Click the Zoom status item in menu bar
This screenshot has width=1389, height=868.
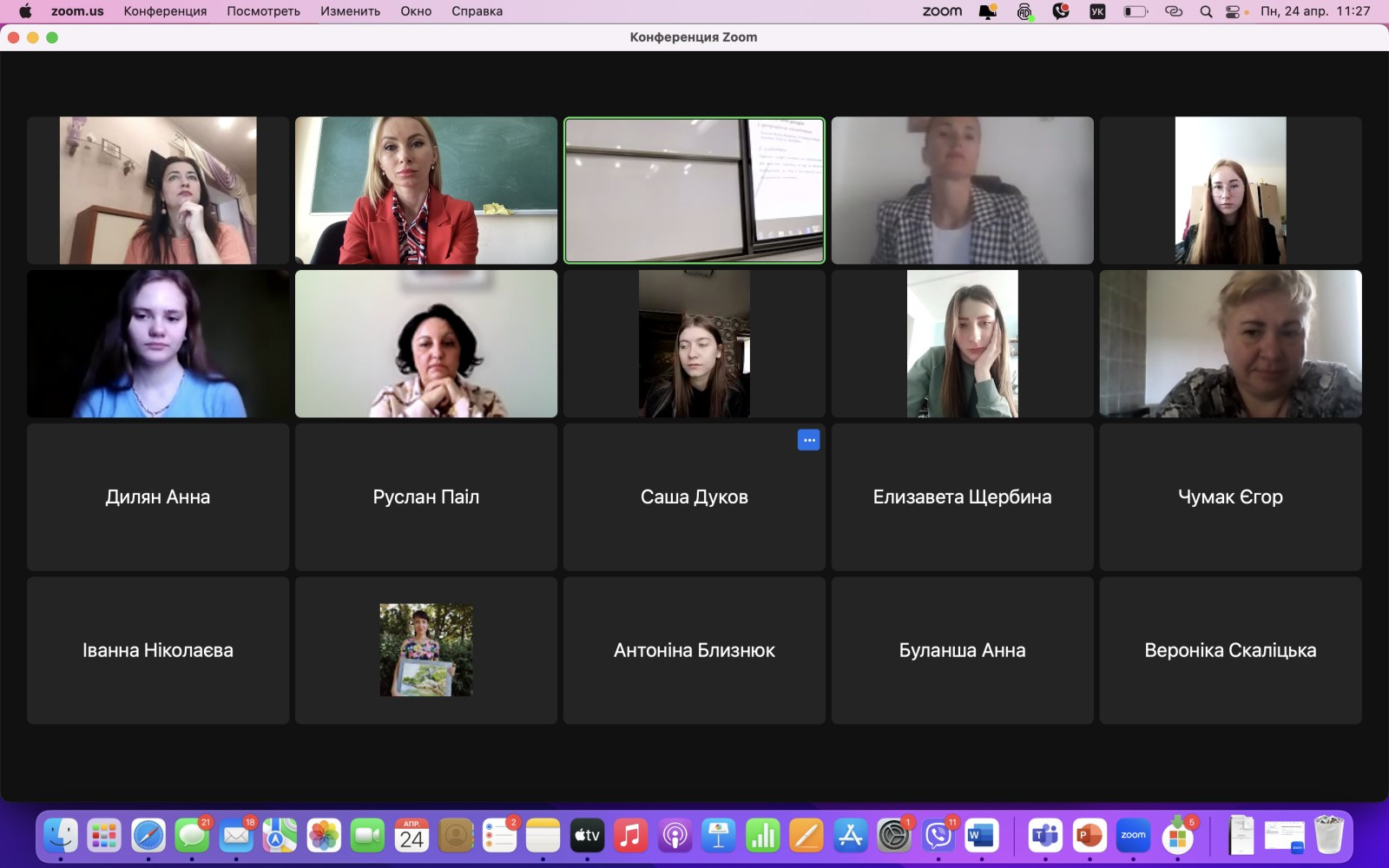pyautogui.click(x=942, y=11)
